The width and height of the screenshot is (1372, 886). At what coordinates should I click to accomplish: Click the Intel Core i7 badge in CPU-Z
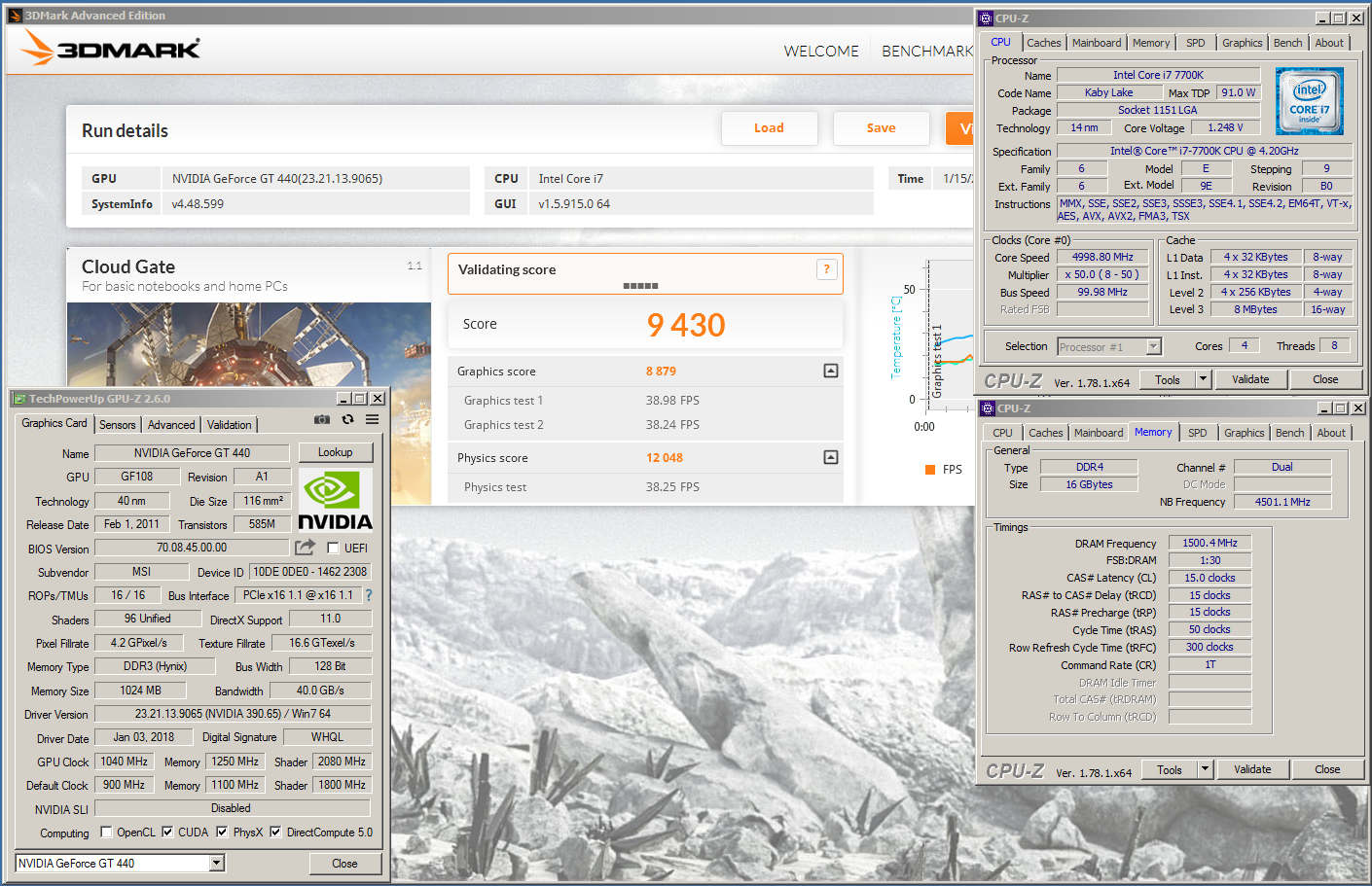point(1310,101)
